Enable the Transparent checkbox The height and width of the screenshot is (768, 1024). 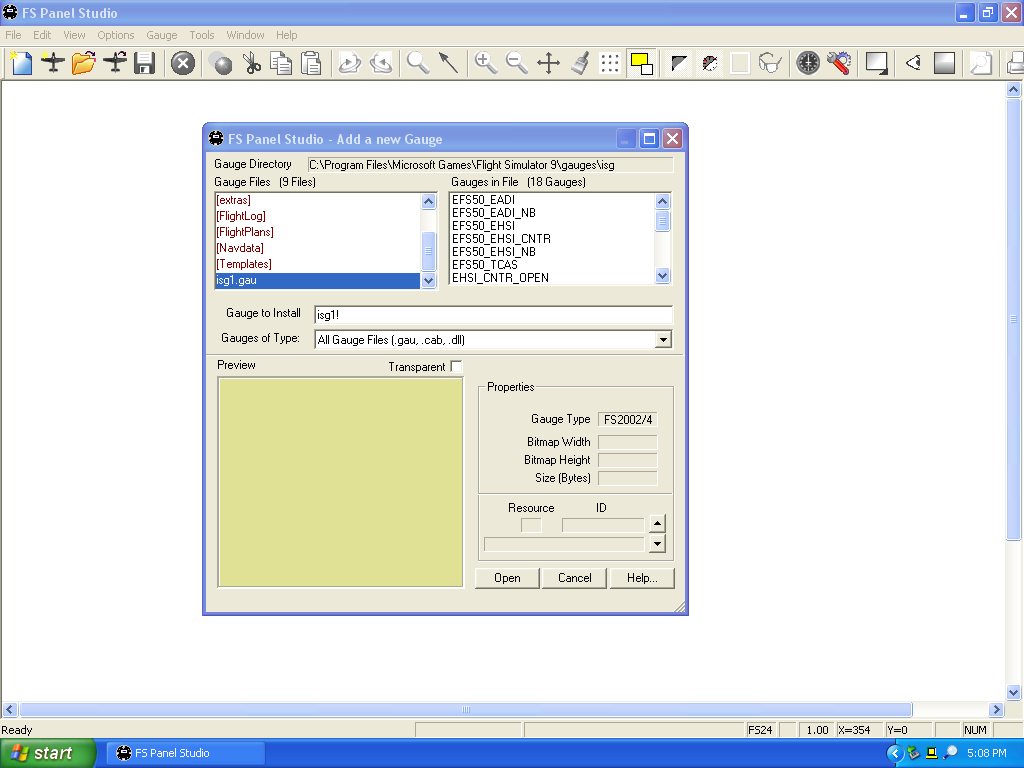[456, 366]
